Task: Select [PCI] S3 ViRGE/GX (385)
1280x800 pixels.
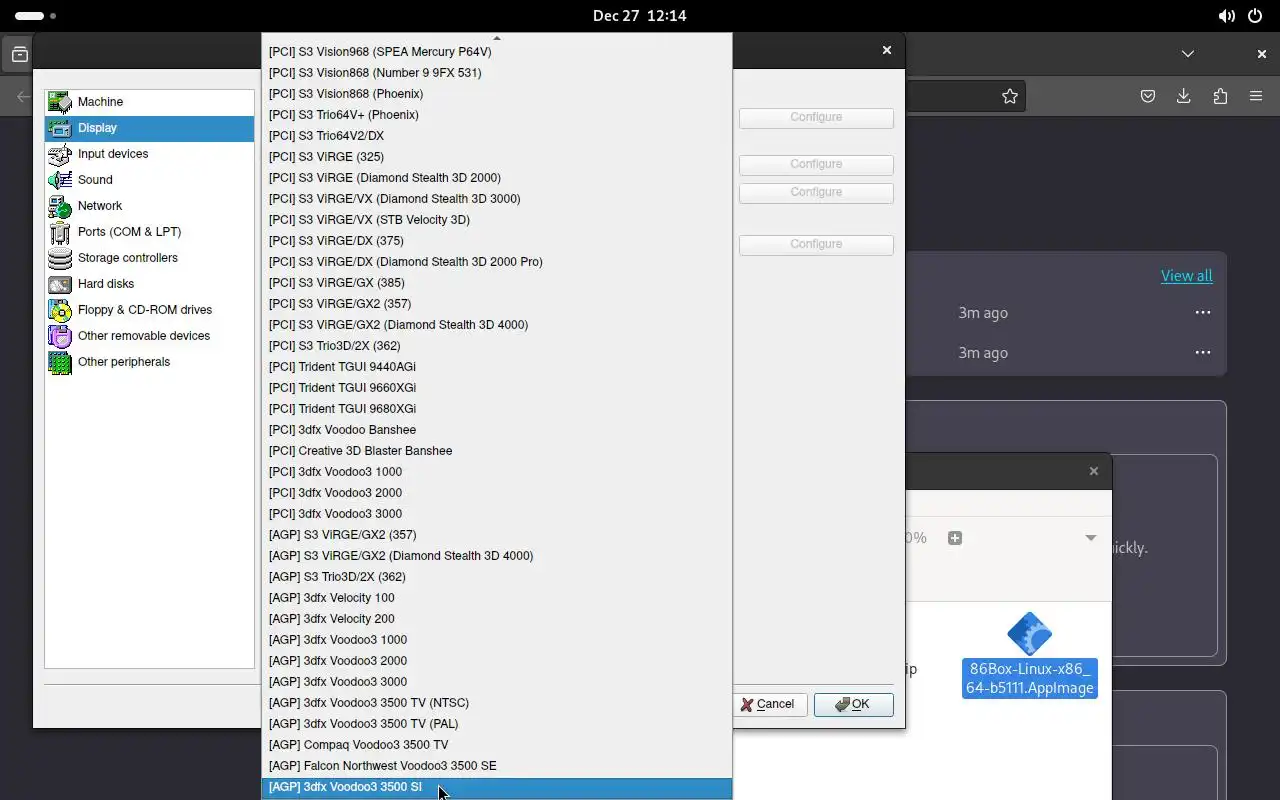Action: tap(497, 283)
